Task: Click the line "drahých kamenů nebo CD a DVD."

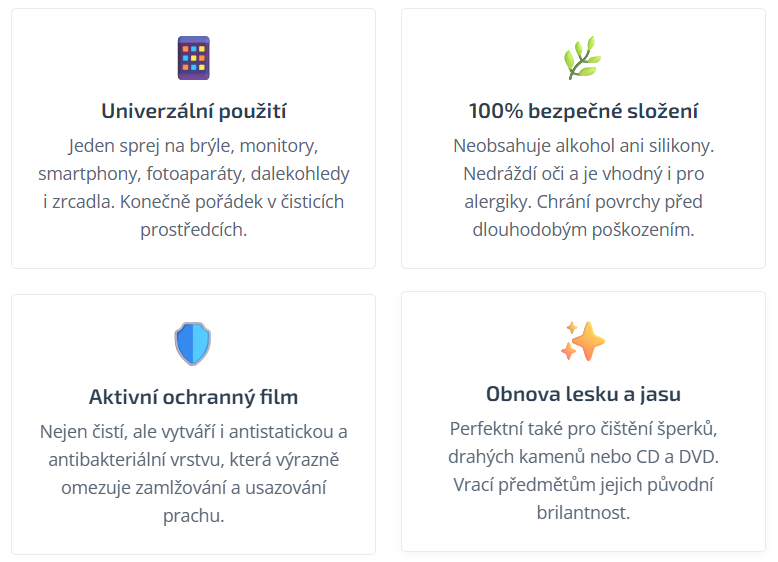Action: coord(583,457)
